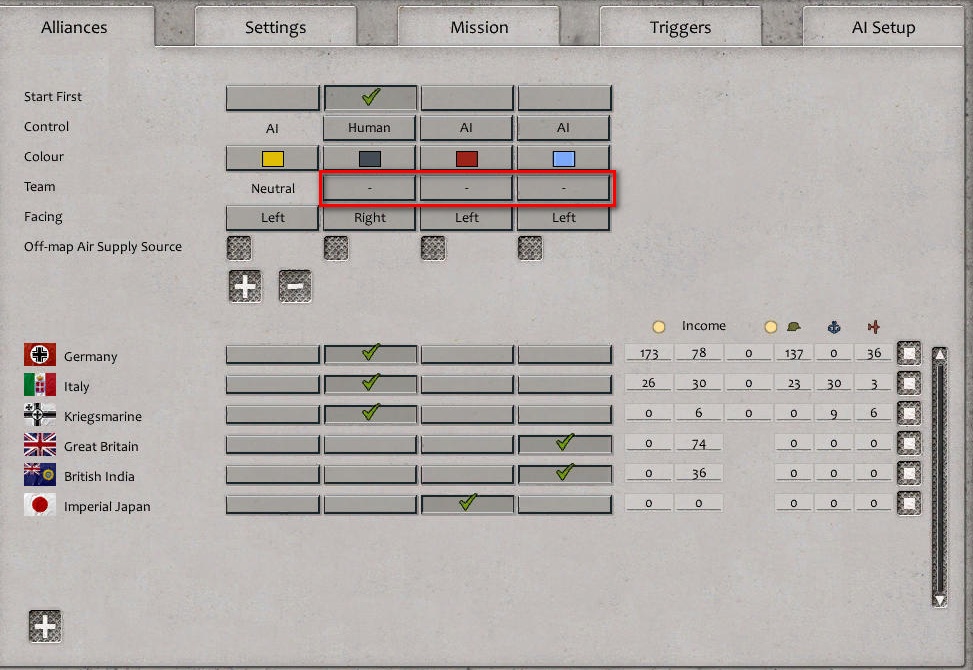Click the Kriegsmarine flag icon
Image resolution: width=973 pixels, height=670 pixels.
click(x=40, y=414)
